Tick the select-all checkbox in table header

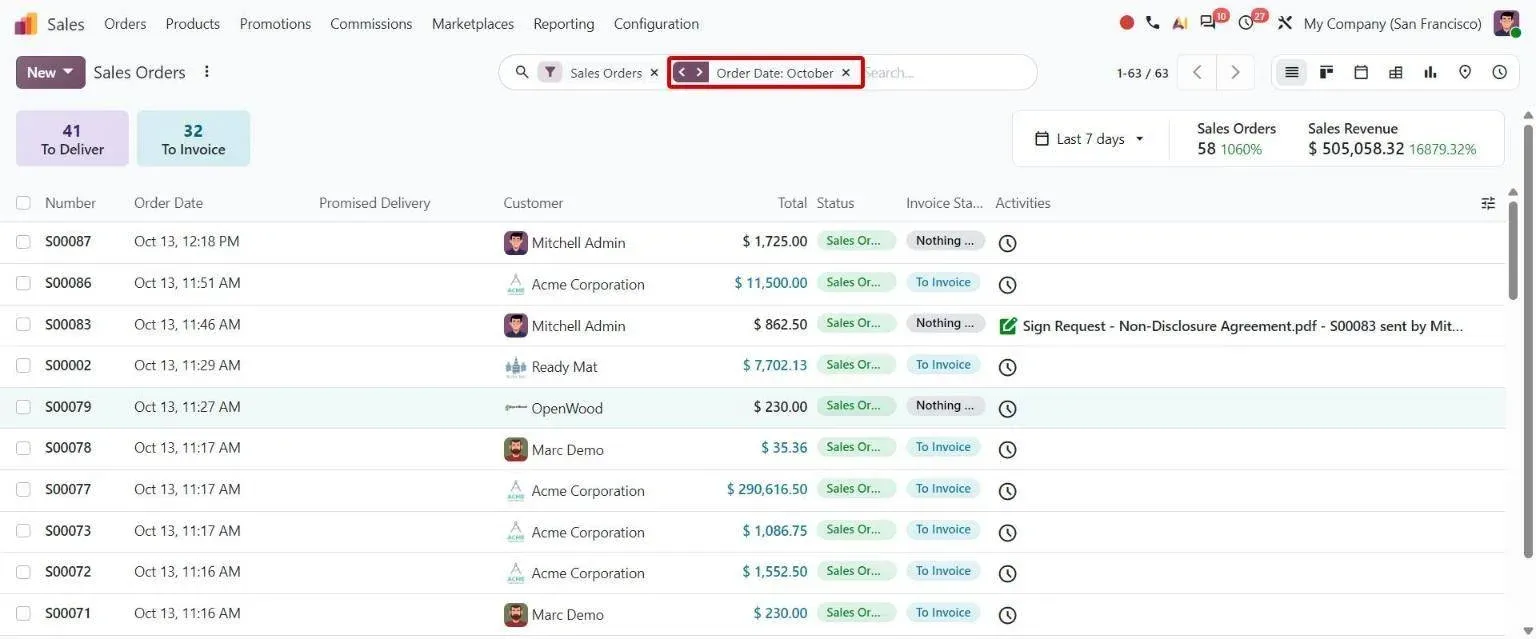(23, 203)
